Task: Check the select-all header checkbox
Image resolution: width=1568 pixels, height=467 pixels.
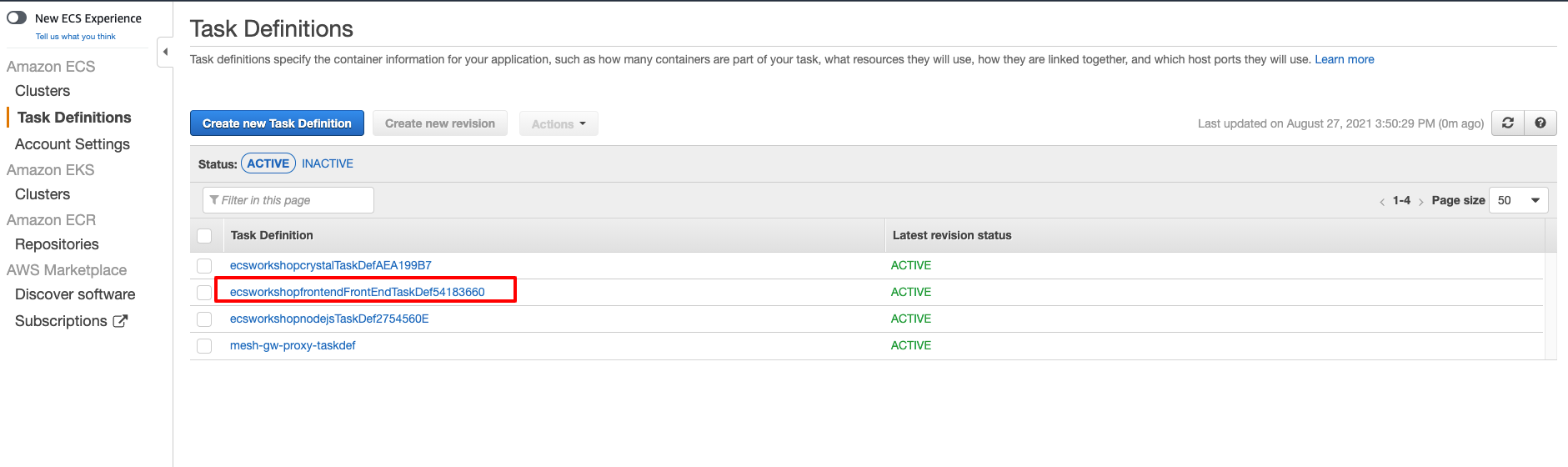Action: click(x=204, y=236)
